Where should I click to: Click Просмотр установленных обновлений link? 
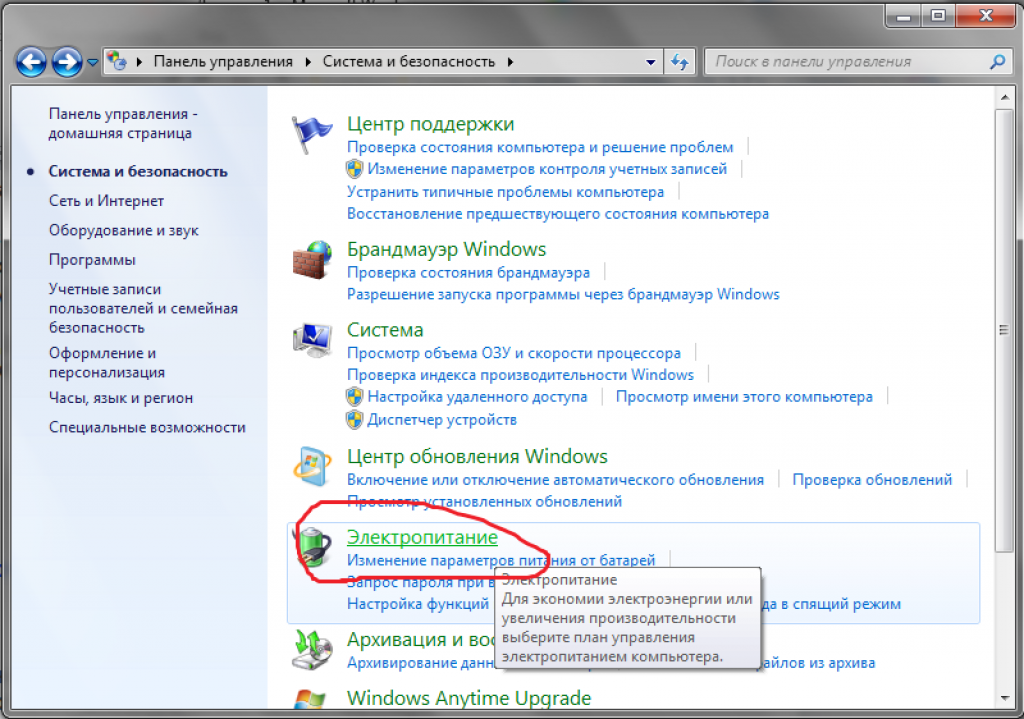(x=484, y=501)
